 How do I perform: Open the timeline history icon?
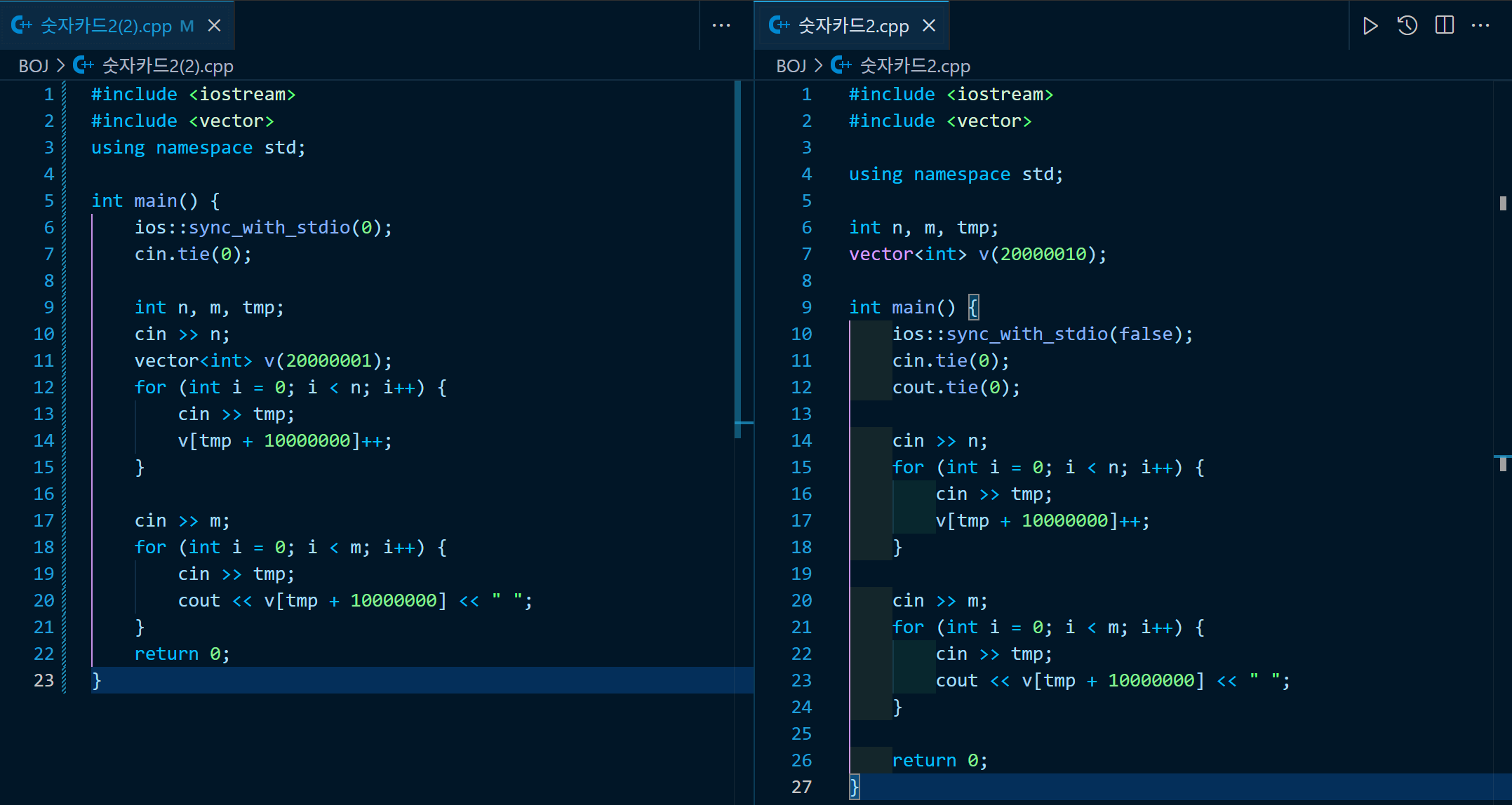[1407, 26]
